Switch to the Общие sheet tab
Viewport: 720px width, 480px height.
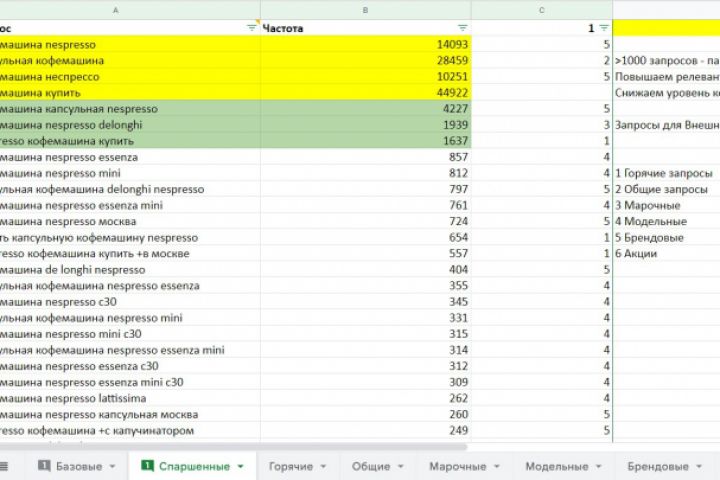pyautogui.click(x=371, y=466)
